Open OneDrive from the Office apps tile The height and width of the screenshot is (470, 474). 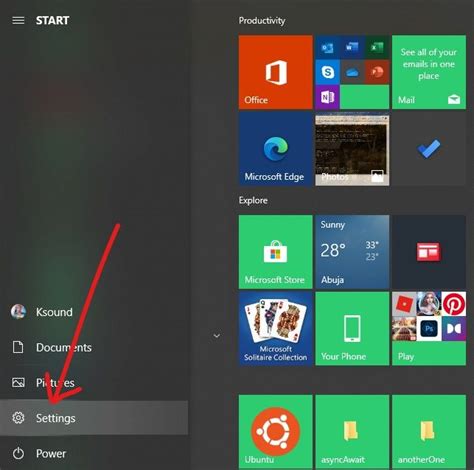[x=352, y=72]
